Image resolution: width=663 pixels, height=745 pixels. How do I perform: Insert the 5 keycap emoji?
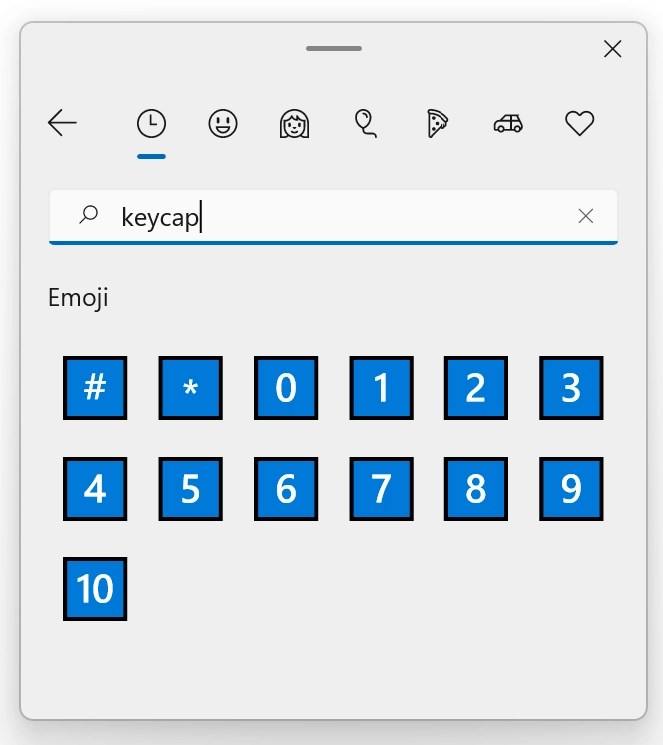(191, 489)
